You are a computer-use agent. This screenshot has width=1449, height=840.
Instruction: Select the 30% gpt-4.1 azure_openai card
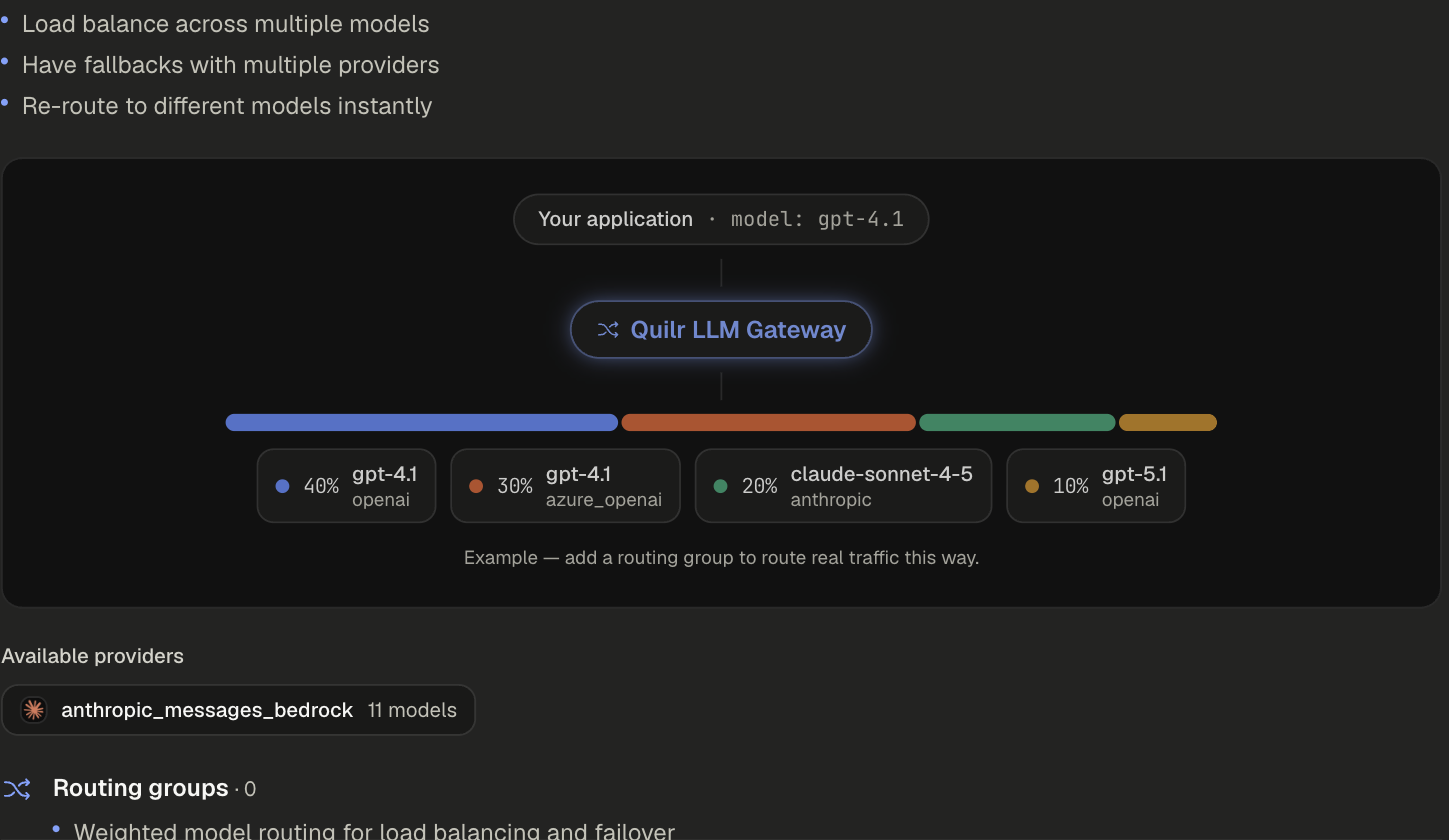[565, 485]
